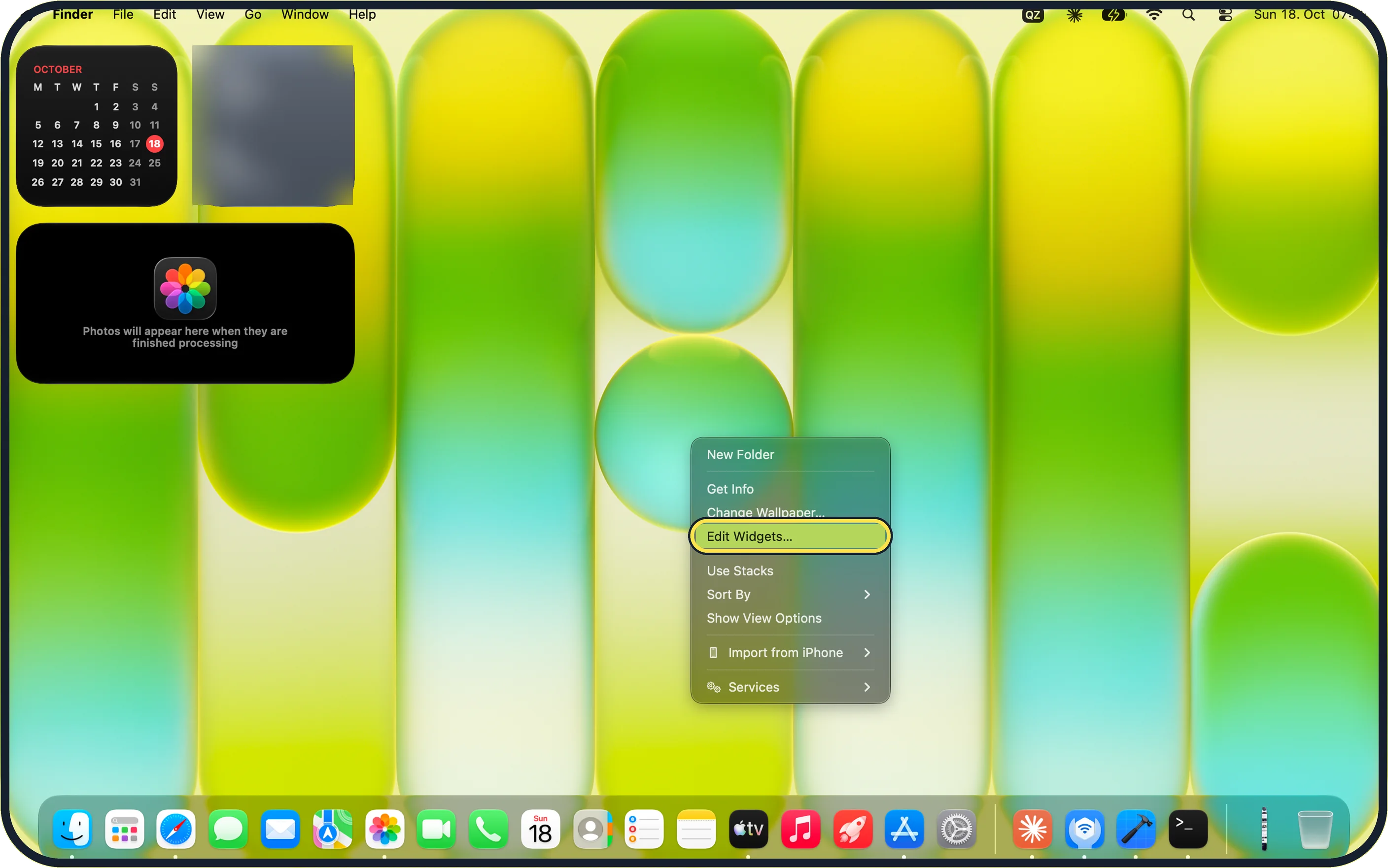Viewport: 1388px width, 868px height.
Task: Open the red rocket app in the Dock
Action: pyautogui.click(x=852, y=829)
